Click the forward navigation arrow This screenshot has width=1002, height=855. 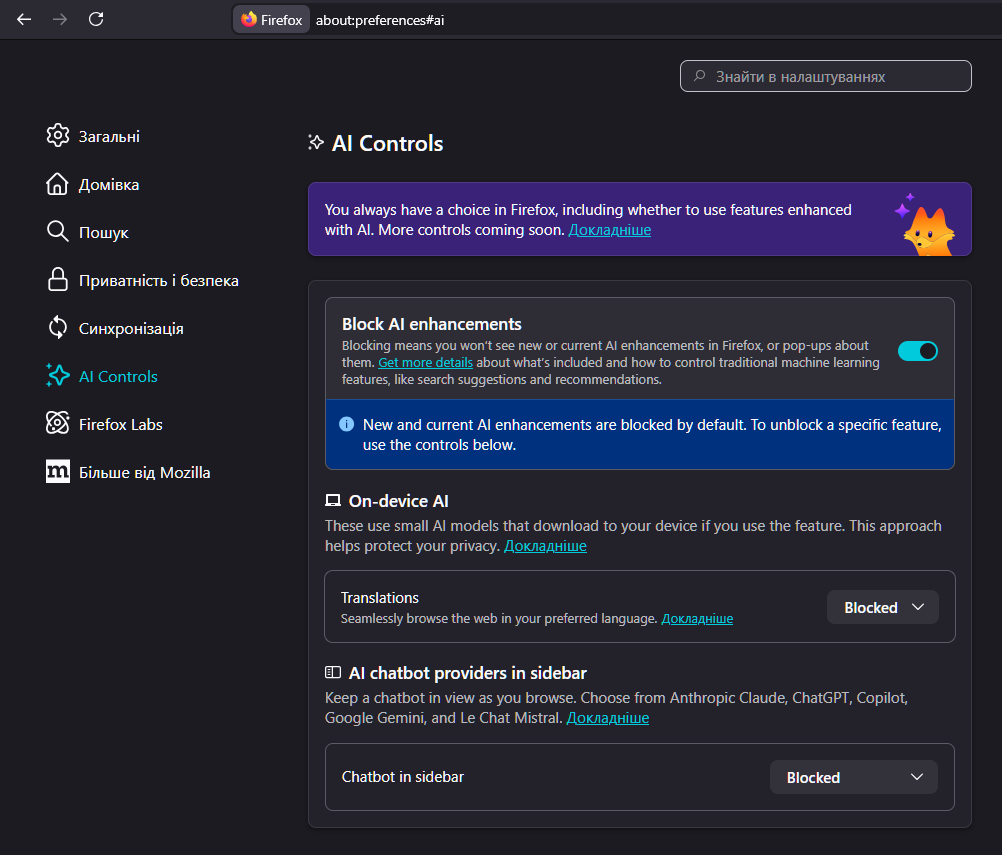click(x=60, y=19)
